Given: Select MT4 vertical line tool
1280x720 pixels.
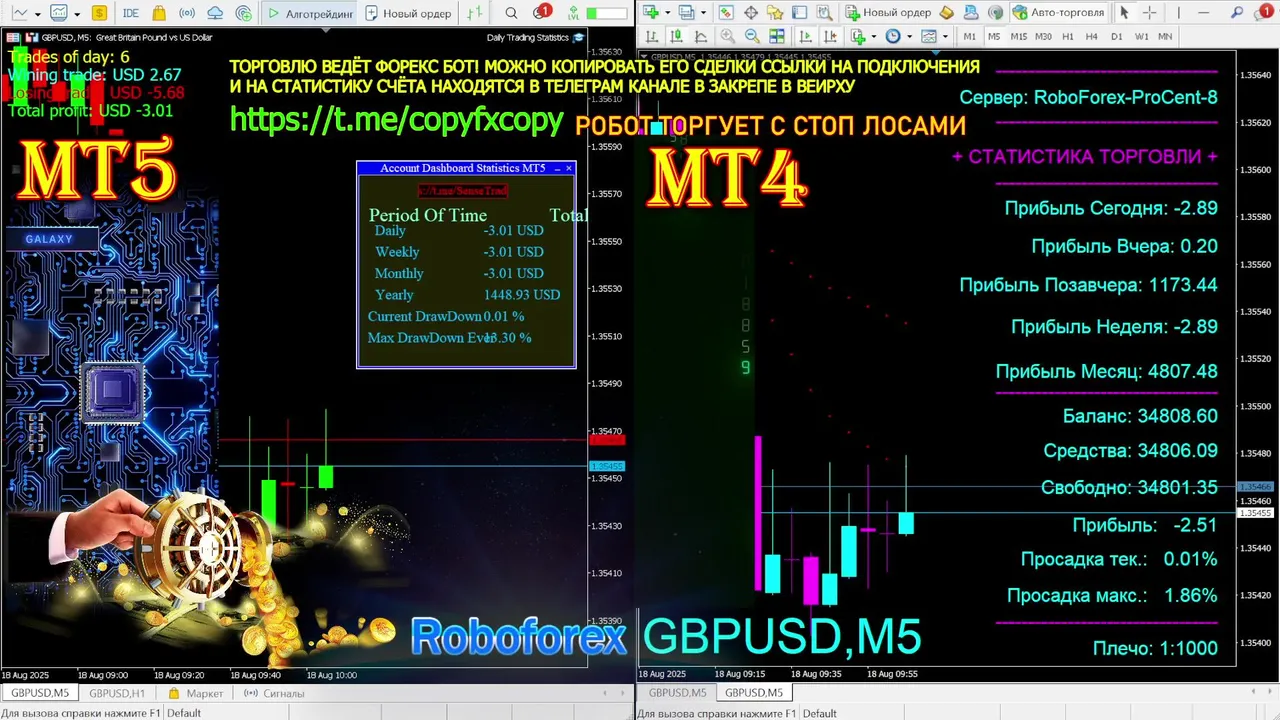Looking at the screenshot, I should coord(1178,13).
